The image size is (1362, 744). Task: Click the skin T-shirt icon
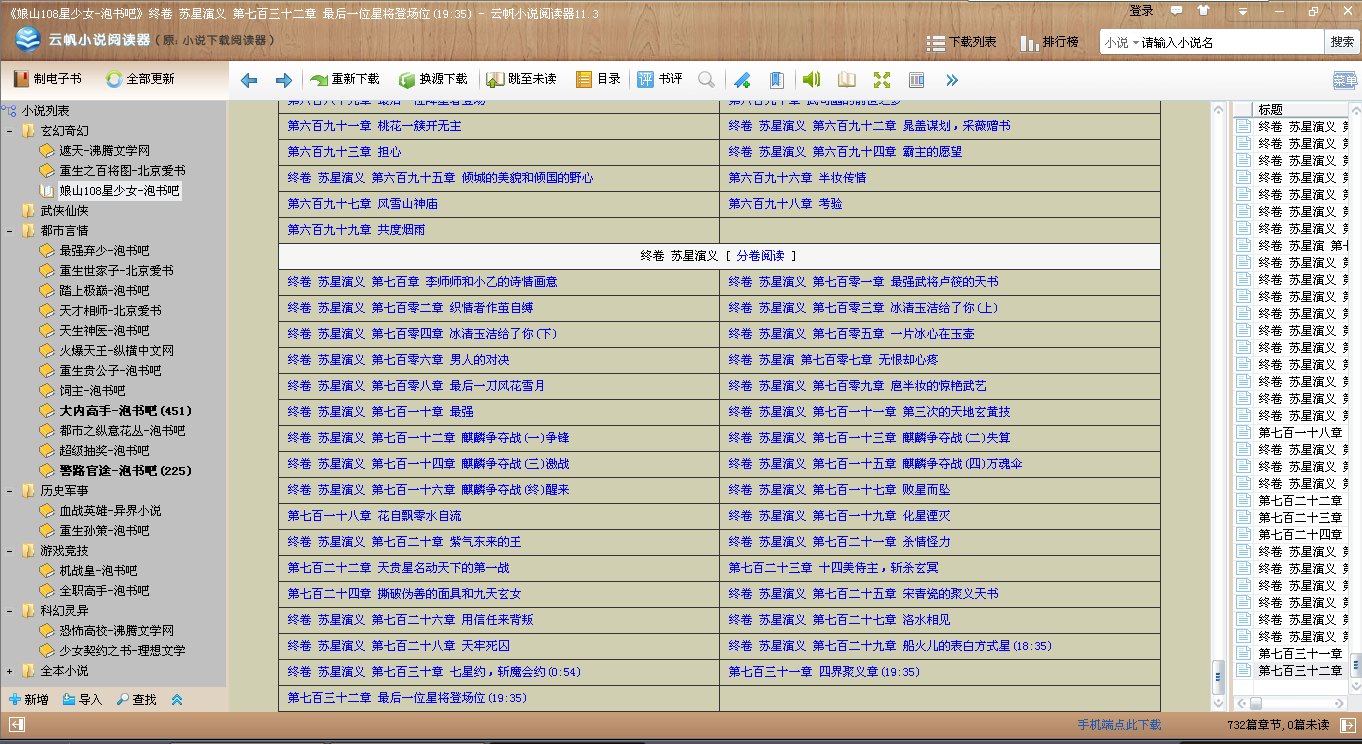click(1201, 10)
